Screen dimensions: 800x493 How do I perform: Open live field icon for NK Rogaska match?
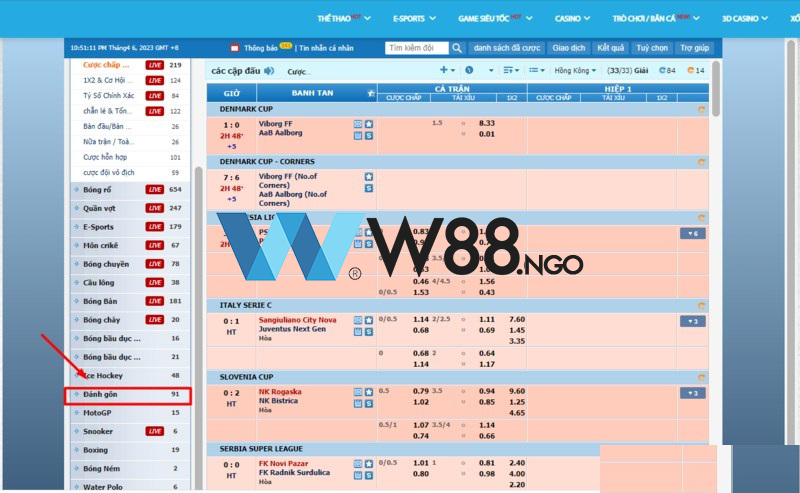[358, 392]
